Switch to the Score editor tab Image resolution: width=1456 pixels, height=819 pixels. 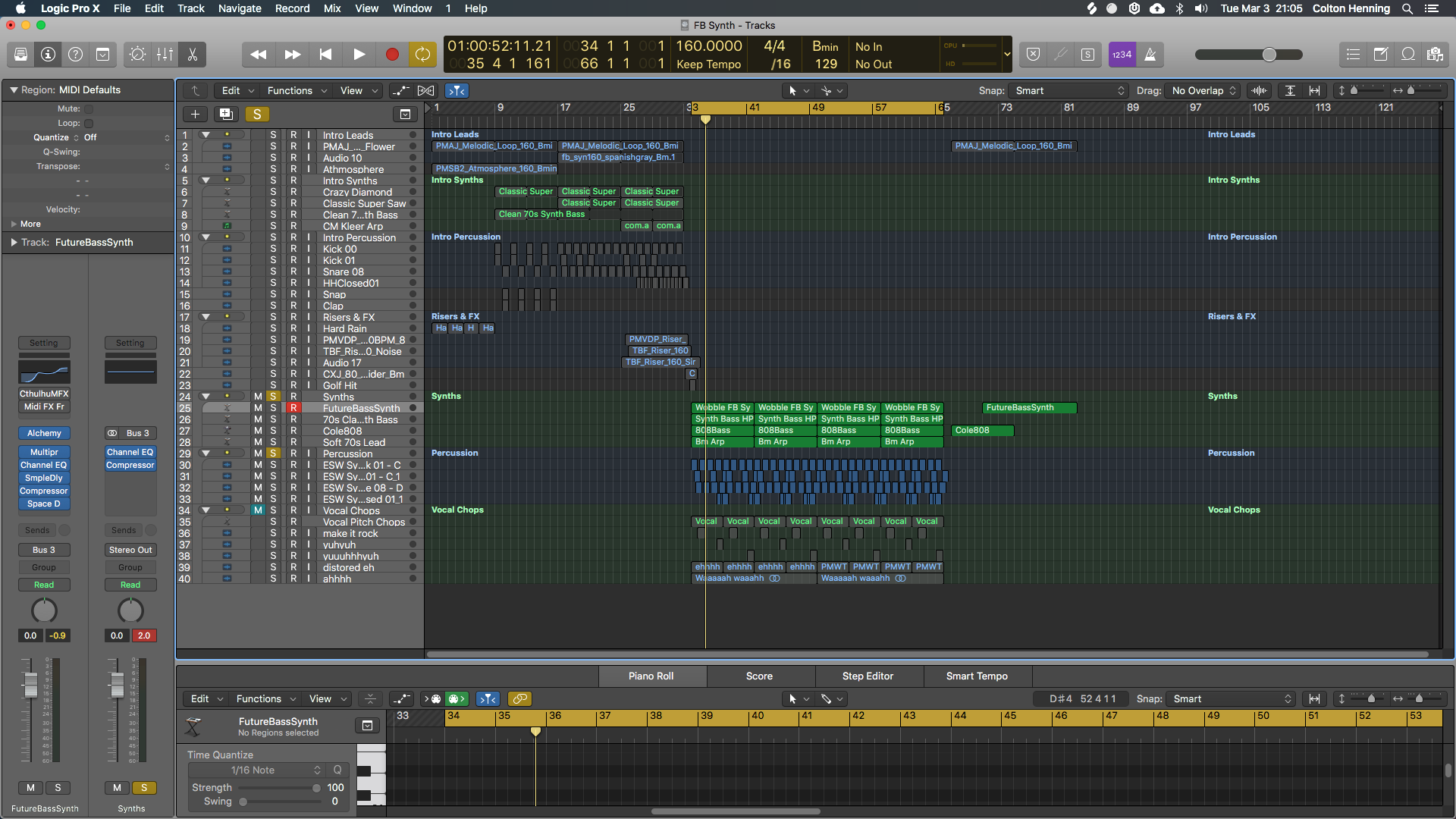[x=759, y=676]
